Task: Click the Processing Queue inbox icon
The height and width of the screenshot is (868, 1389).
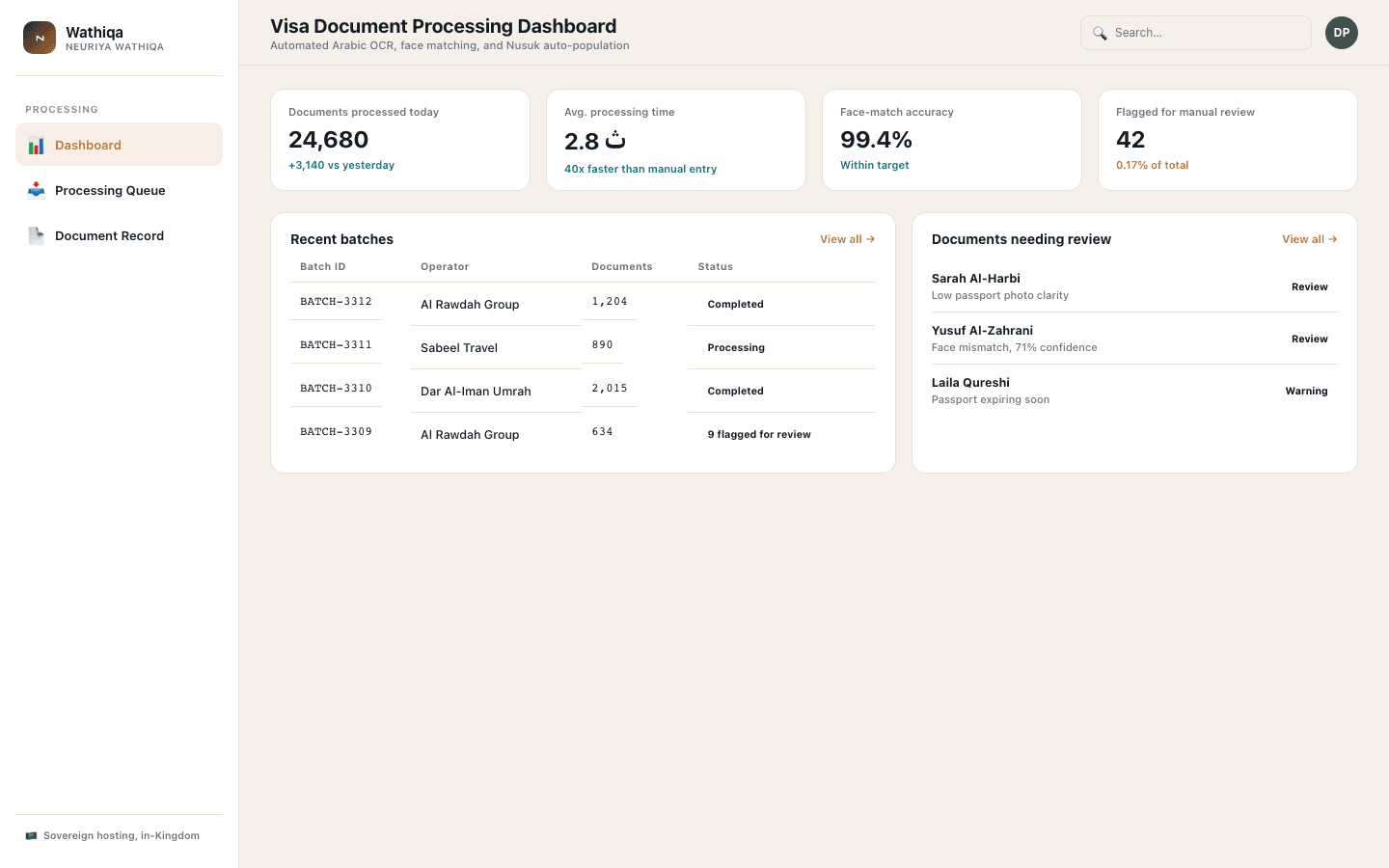Action: point(36,190)
